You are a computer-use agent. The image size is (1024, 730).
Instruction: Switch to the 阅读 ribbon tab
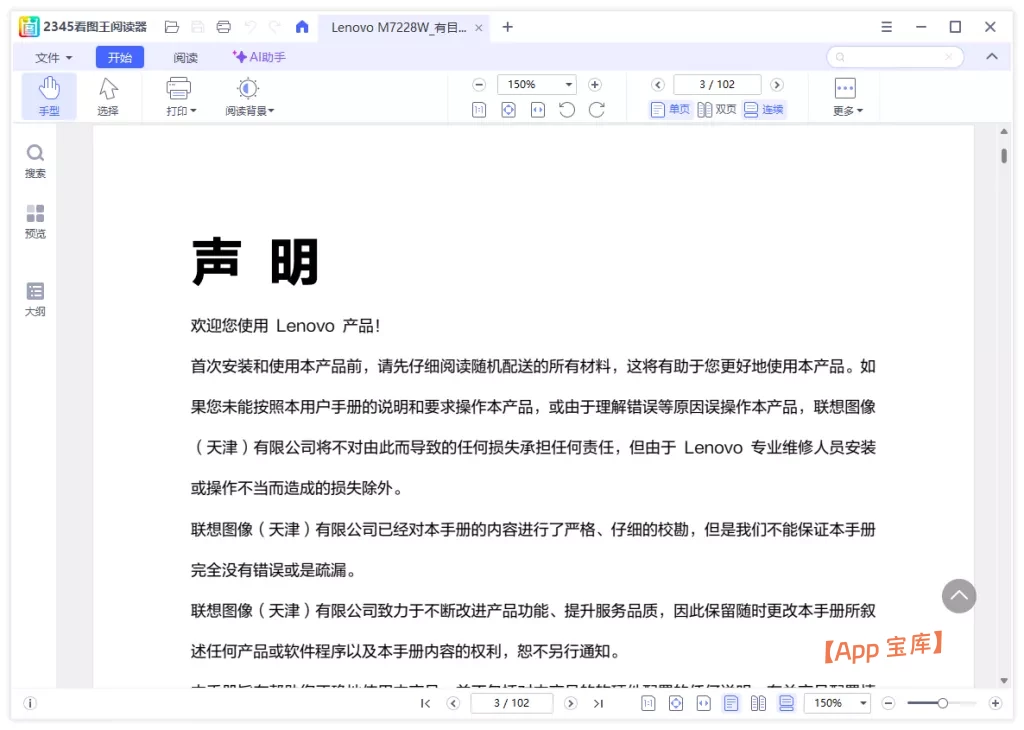click(x=185, y=57)
